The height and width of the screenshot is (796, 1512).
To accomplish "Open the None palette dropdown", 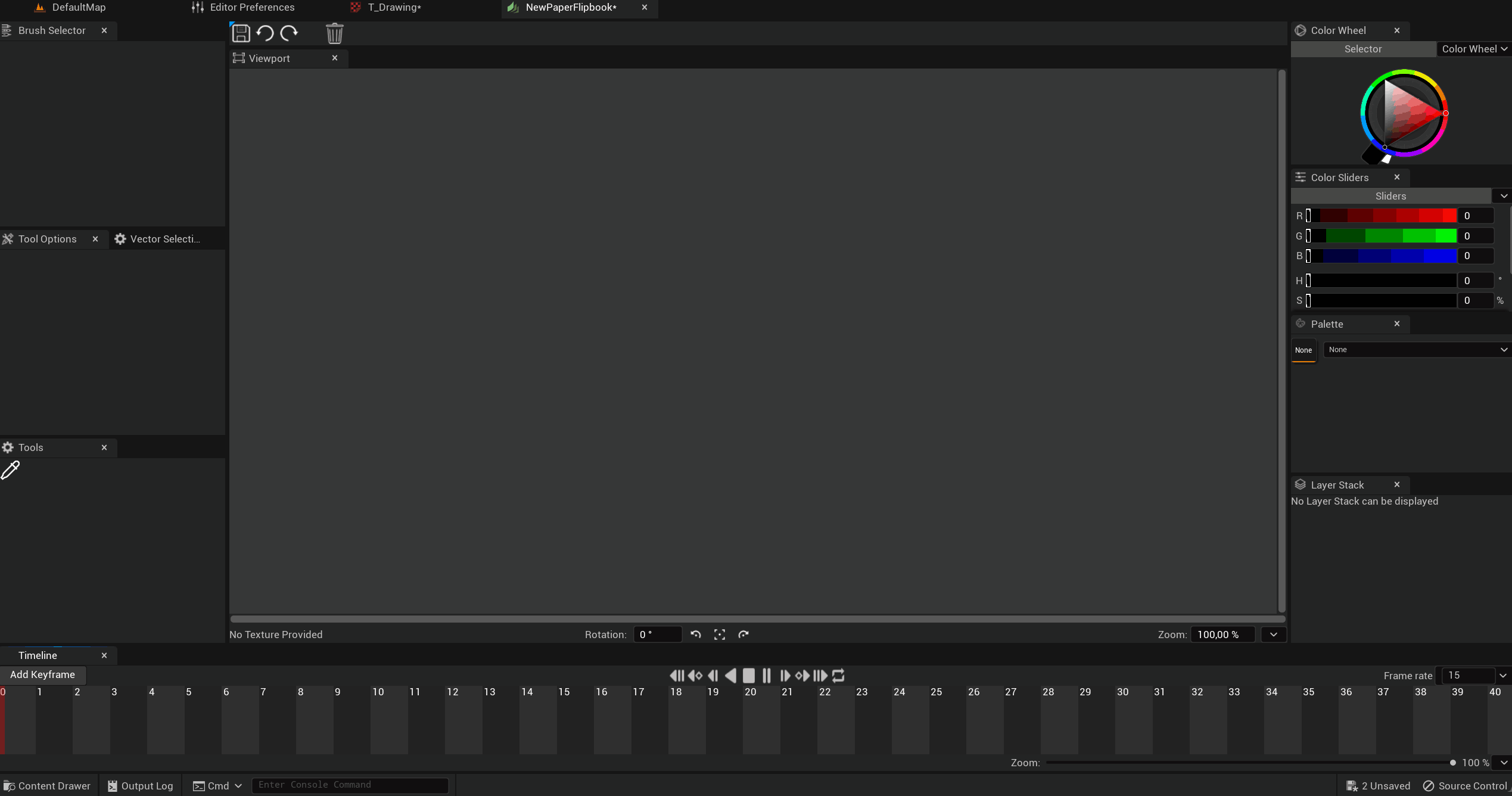I will [1416, 349].
